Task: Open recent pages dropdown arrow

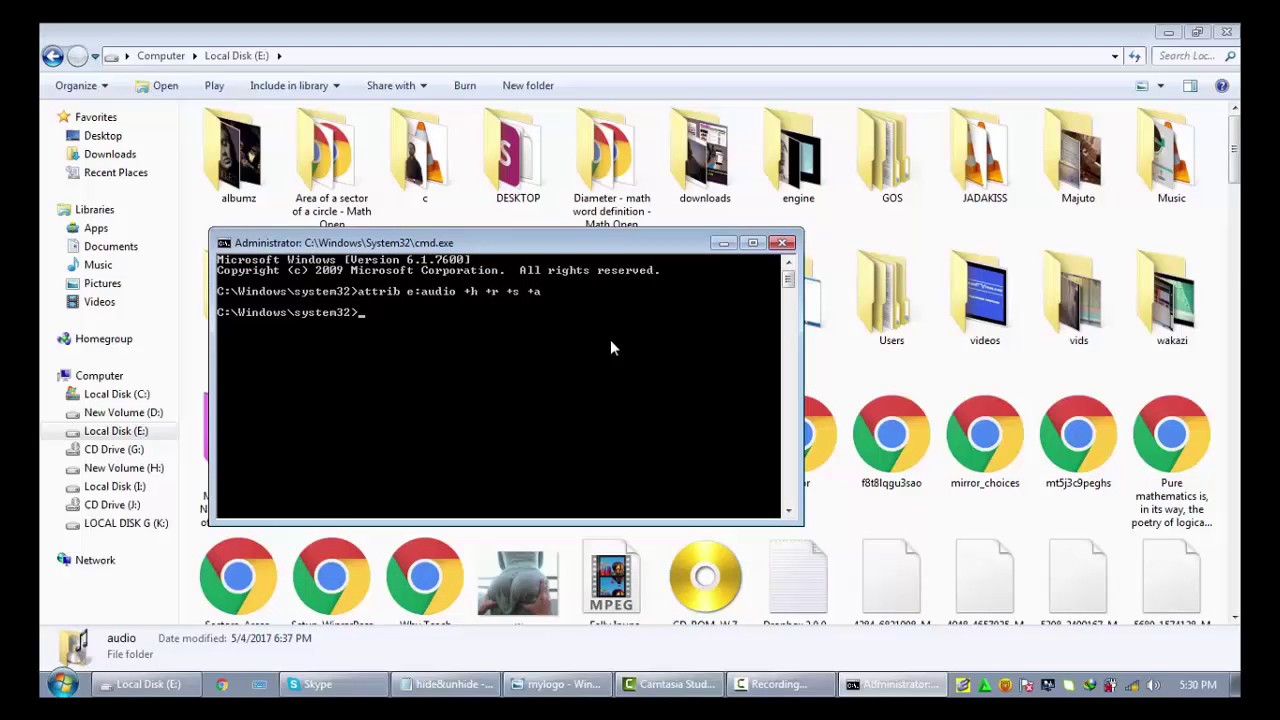Action: click(95, 56)
